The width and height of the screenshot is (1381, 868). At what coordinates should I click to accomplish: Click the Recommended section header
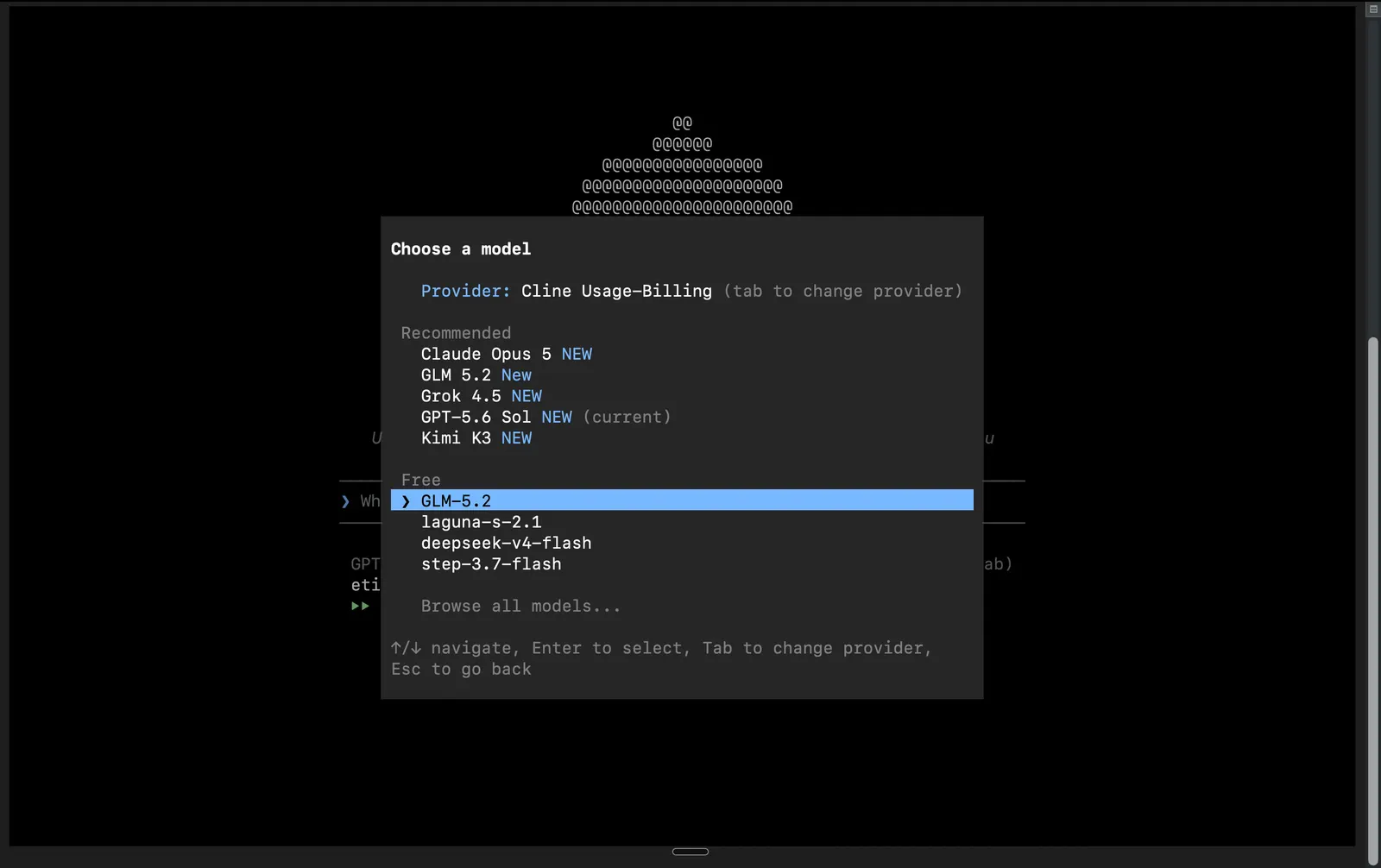point(456,333)
